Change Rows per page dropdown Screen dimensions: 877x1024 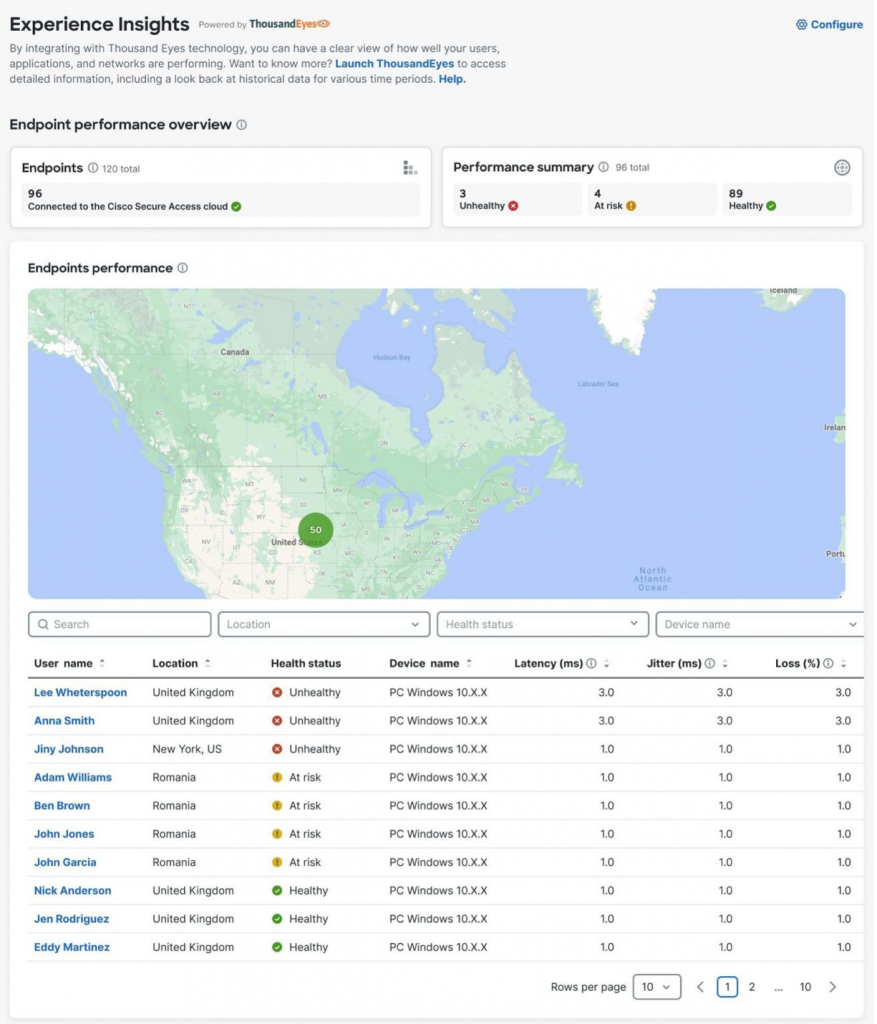click(657, 987)
